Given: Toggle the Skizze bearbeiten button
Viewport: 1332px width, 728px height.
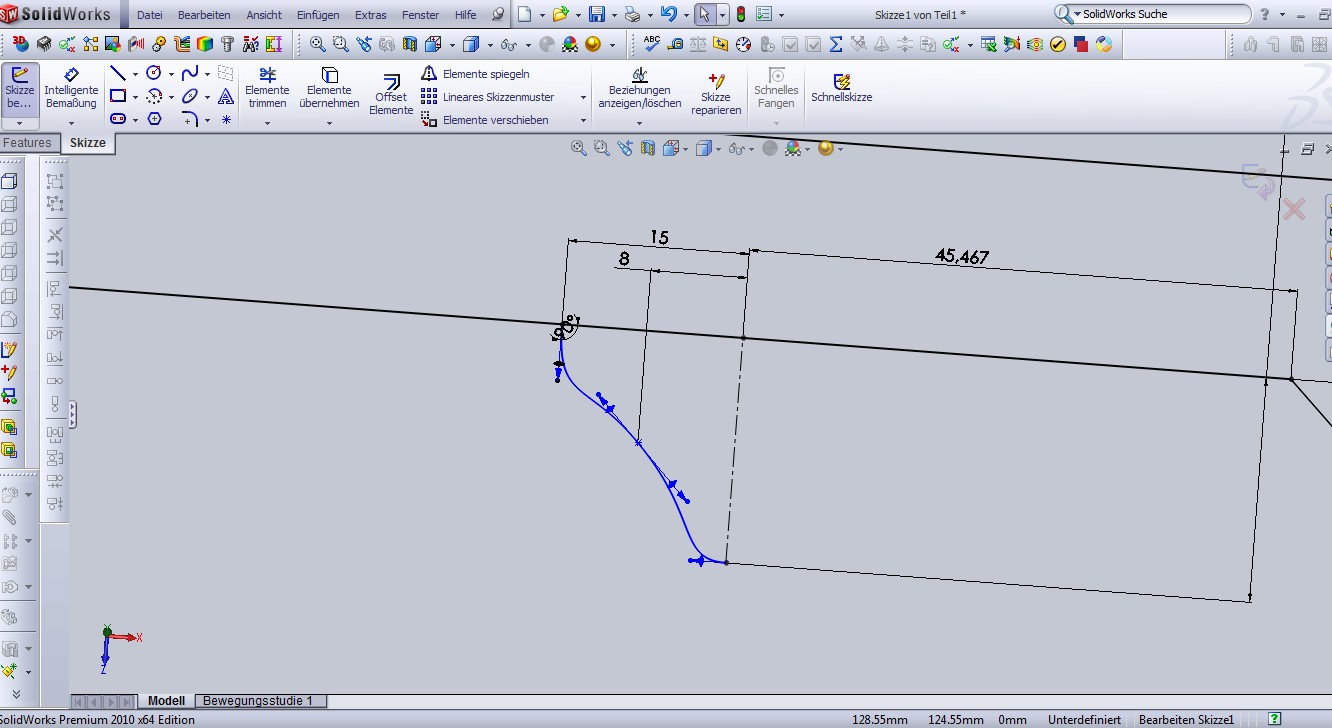Looking at the screenshot, I should click(x=20, y=89).
